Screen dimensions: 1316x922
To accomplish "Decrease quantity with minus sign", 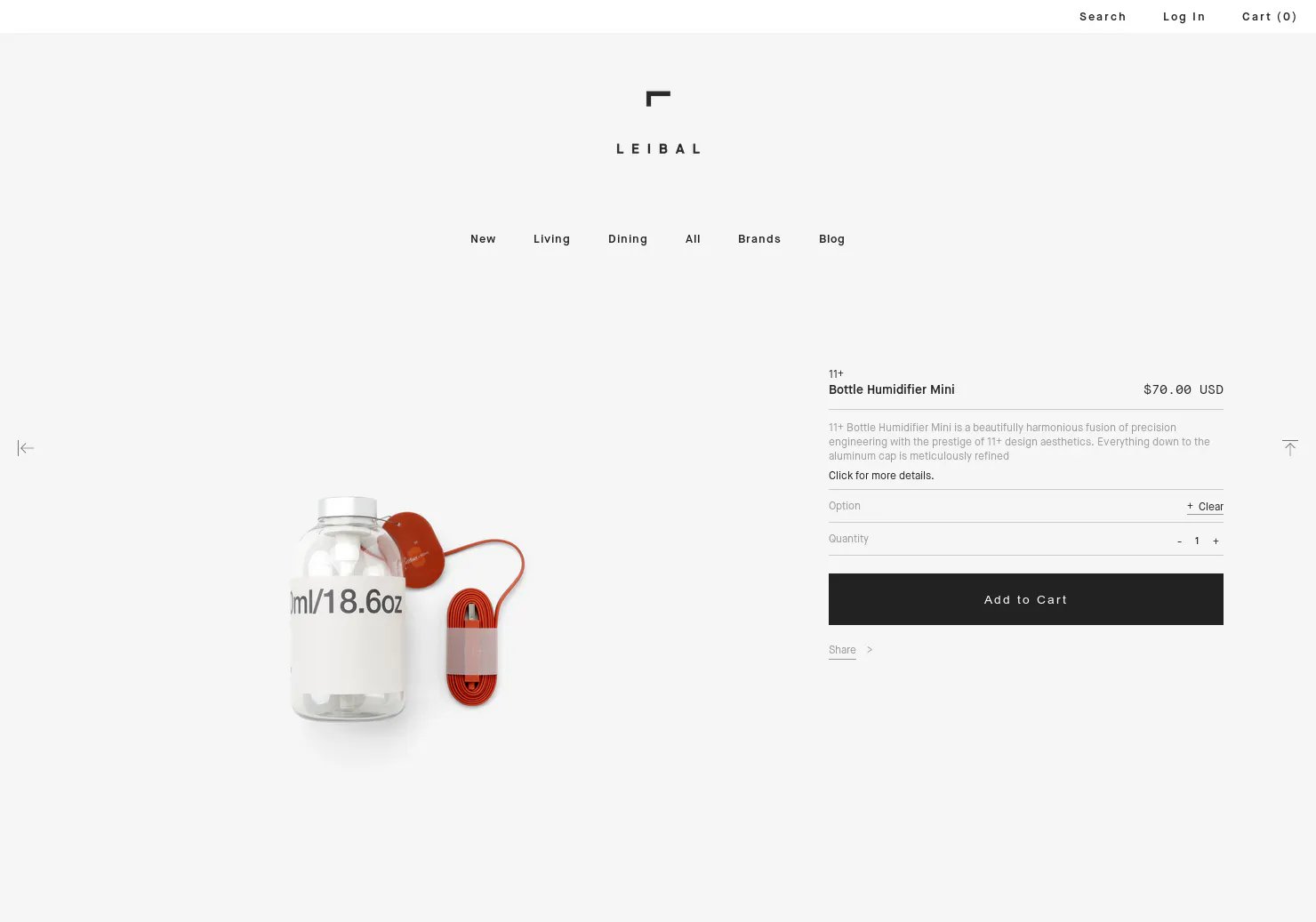I will point(1179,541).
